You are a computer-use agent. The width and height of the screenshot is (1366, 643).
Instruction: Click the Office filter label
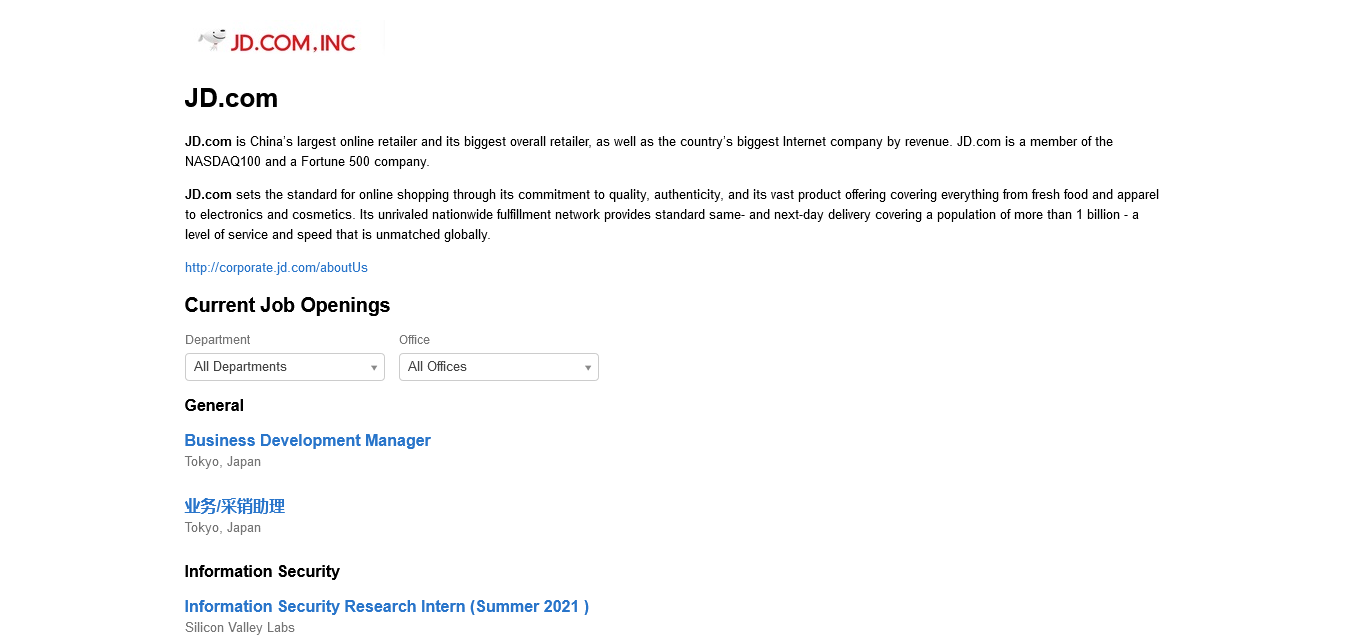click(x=414, y=340)
